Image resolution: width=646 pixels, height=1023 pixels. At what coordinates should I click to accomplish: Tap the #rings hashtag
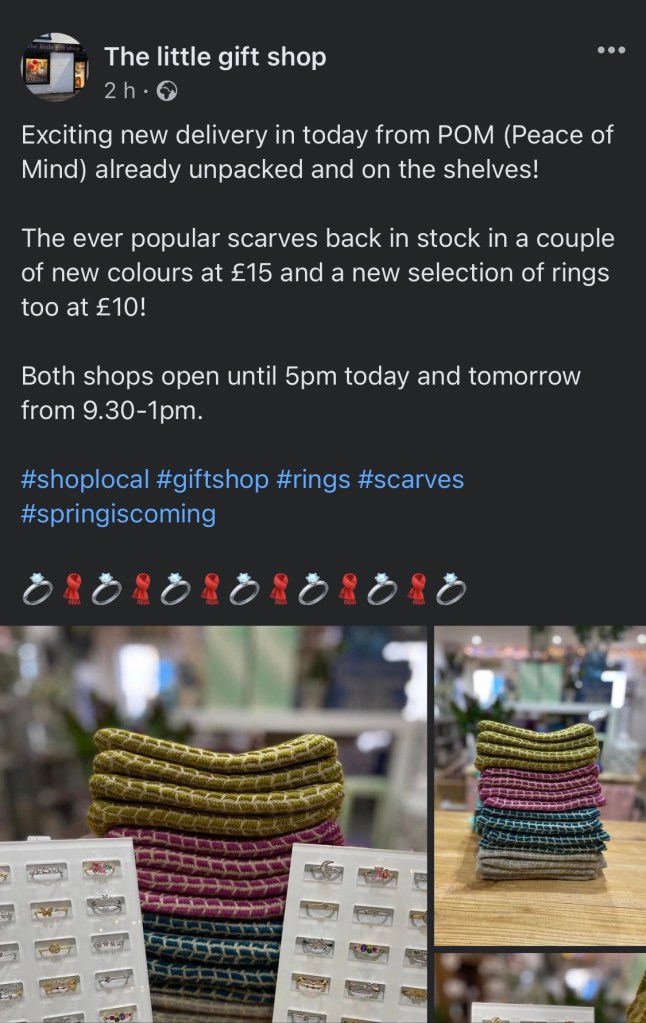pyautogui.click(x=313, y=480)
